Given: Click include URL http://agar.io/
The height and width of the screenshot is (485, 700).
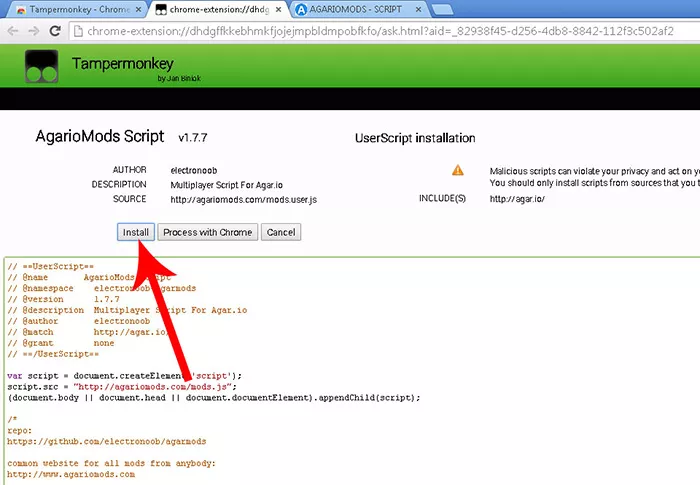Looking at the screenshot, I should (517, 199).
